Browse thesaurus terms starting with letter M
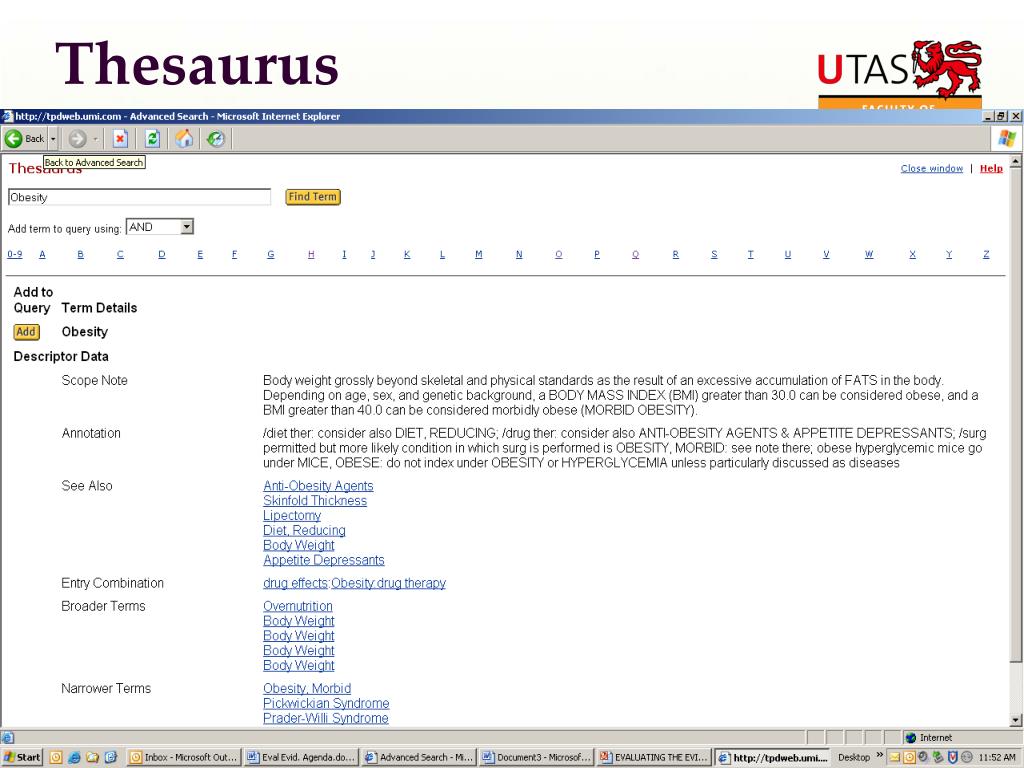 pyautogui.click(x=478, y=254)
